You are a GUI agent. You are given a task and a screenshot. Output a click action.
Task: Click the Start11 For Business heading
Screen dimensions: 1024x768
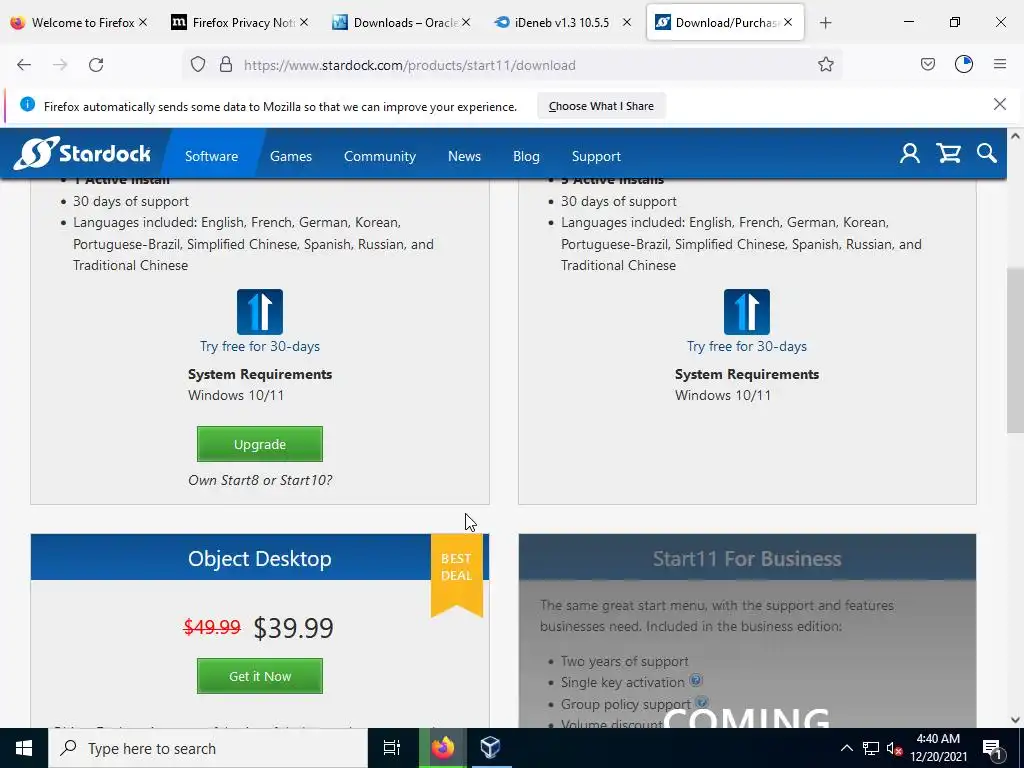[747, 558]
